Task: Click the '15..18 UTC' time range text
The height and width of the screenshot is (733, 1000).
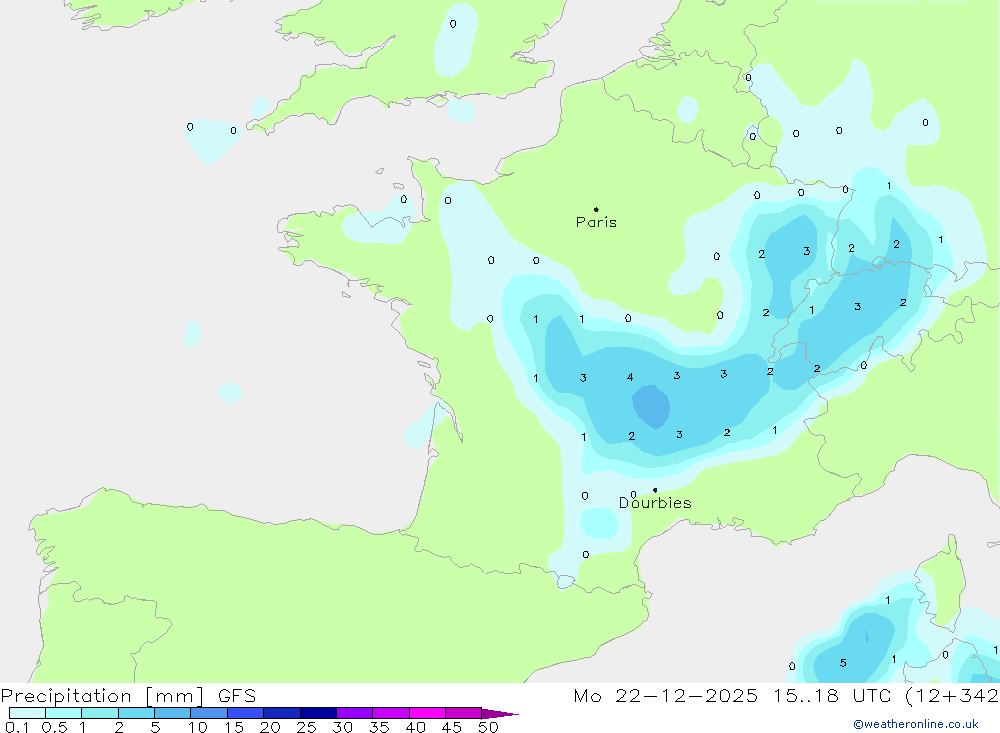Action: coord(832,695)
